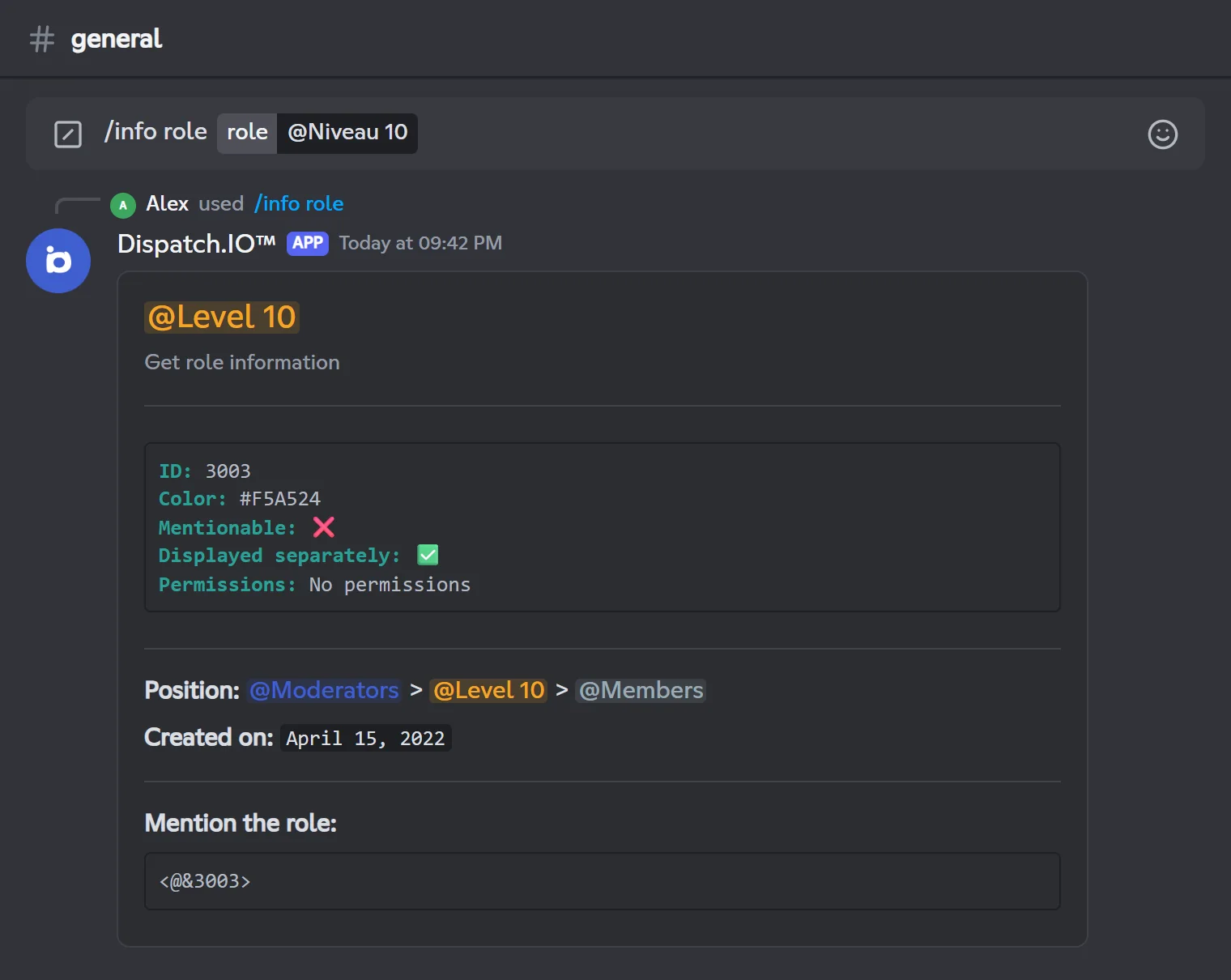The image size is (1231, 980).
Task: Click the Dispatch.IO™ bot name
Action: click(x=197, y=243)
